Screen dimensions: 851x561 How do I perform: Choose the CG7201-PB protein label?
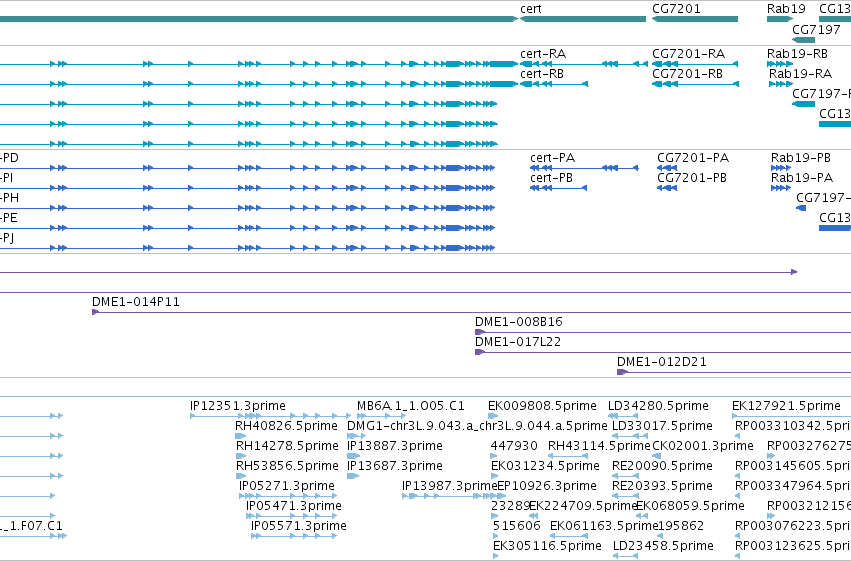coord(692,178)
